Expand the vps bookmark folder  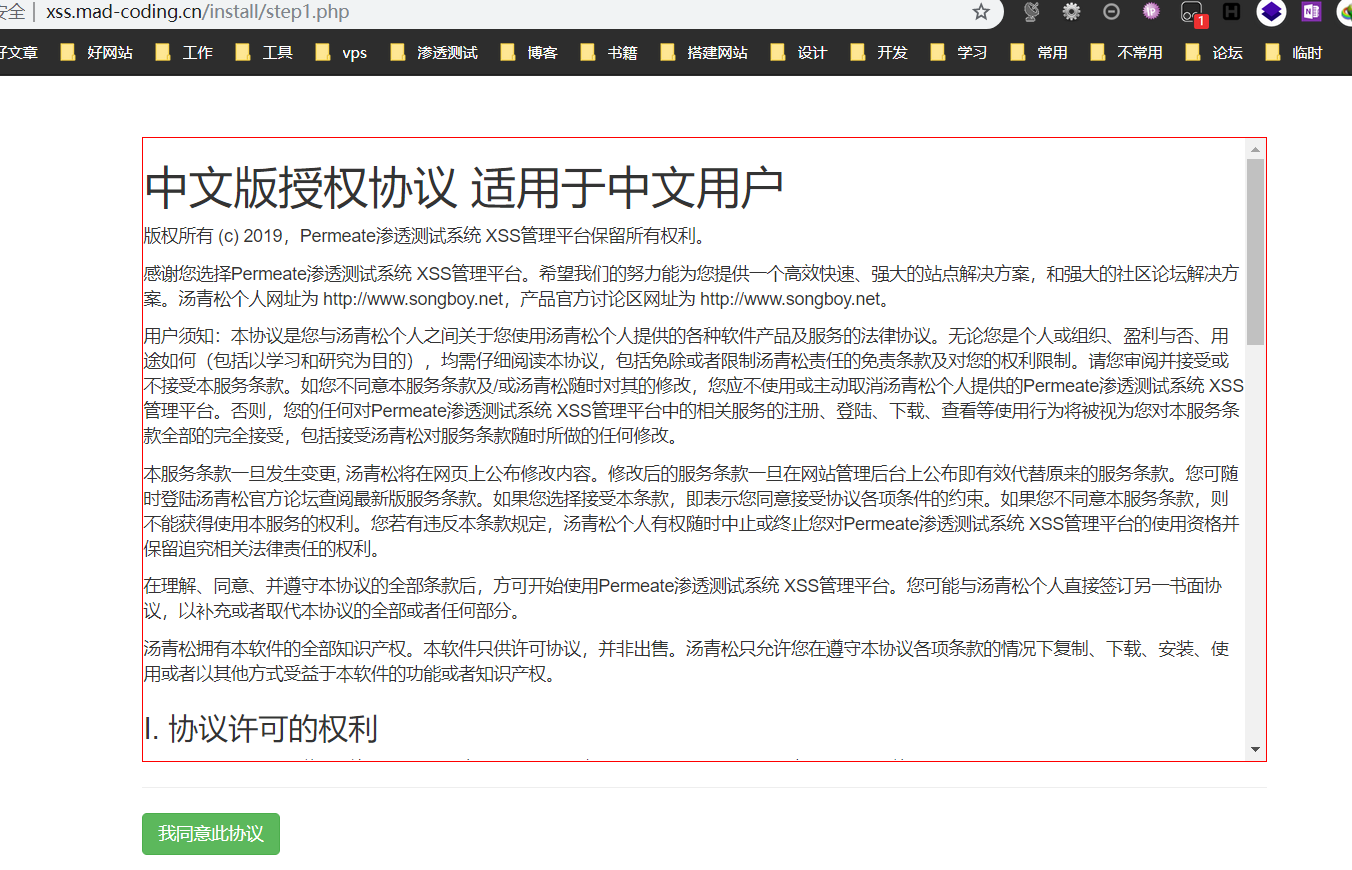point(342,53)
